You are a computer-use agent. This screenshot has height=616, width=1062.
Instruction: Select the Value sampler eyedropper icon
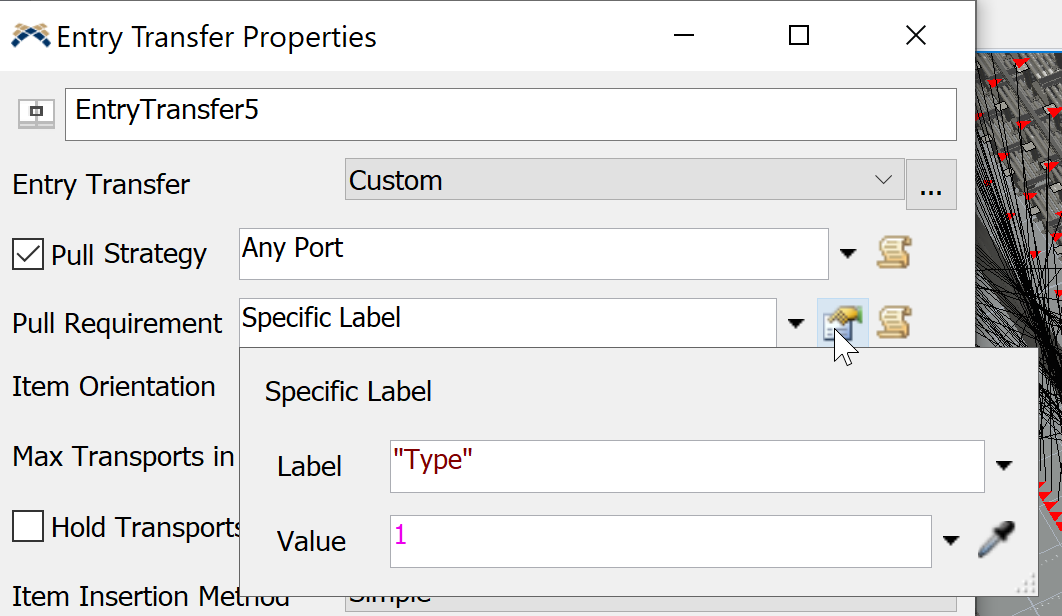point(996,539)
